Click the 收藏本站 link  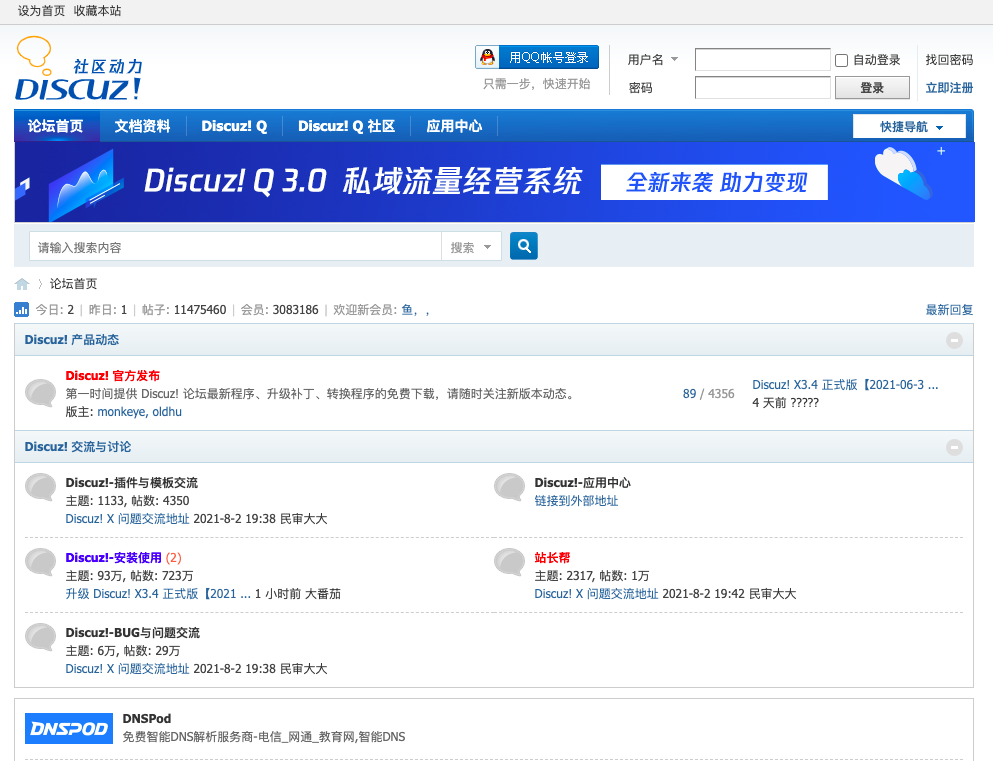pos(98,11)
